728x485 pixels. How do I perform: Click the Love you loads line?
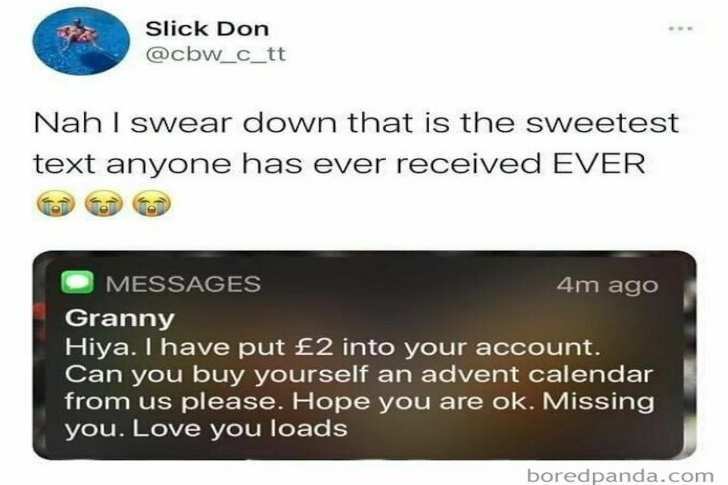coord(240,428)
